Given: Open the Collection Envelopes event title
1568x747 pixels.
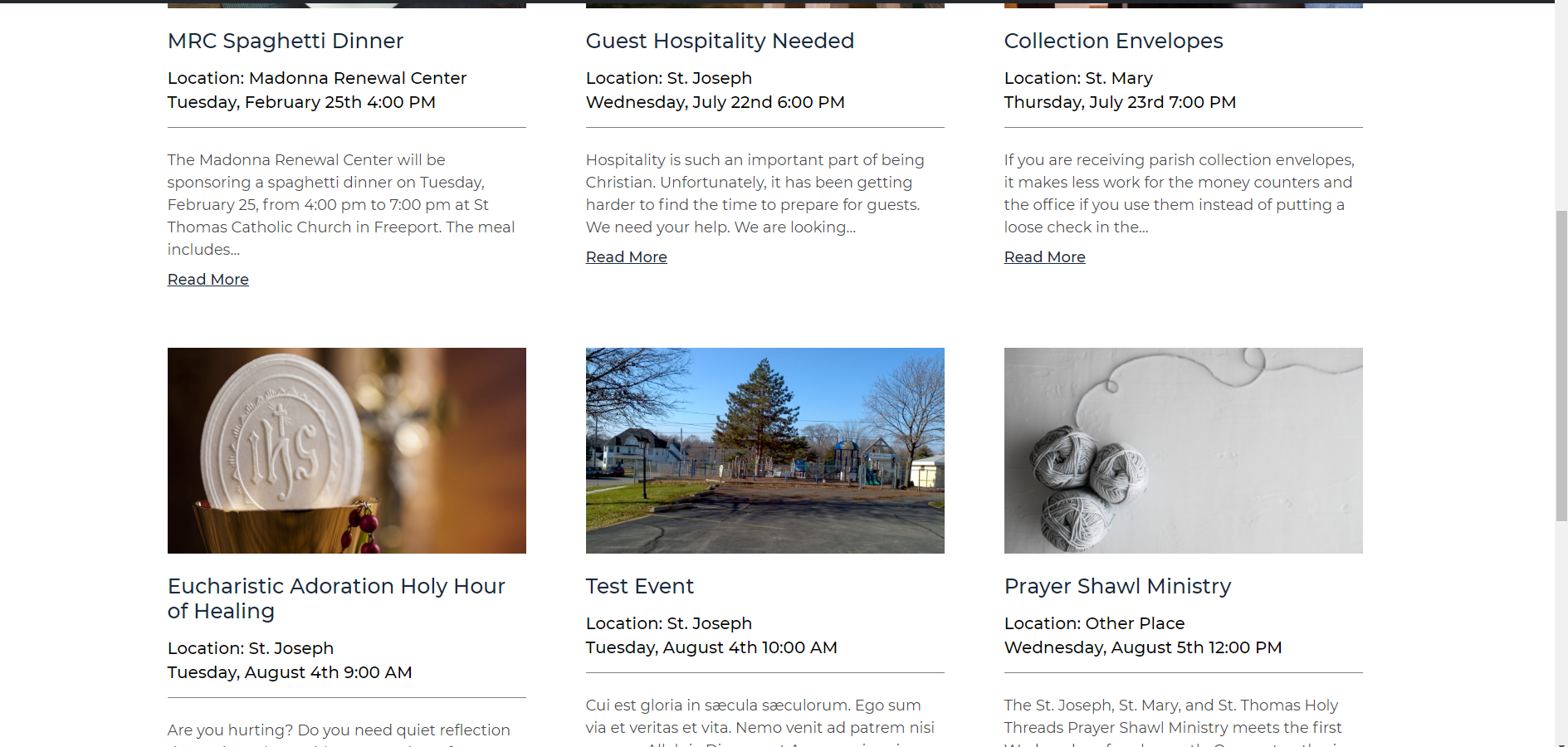Looking at the screenshot, I should pyautogui.click(x=1112, y=41).
